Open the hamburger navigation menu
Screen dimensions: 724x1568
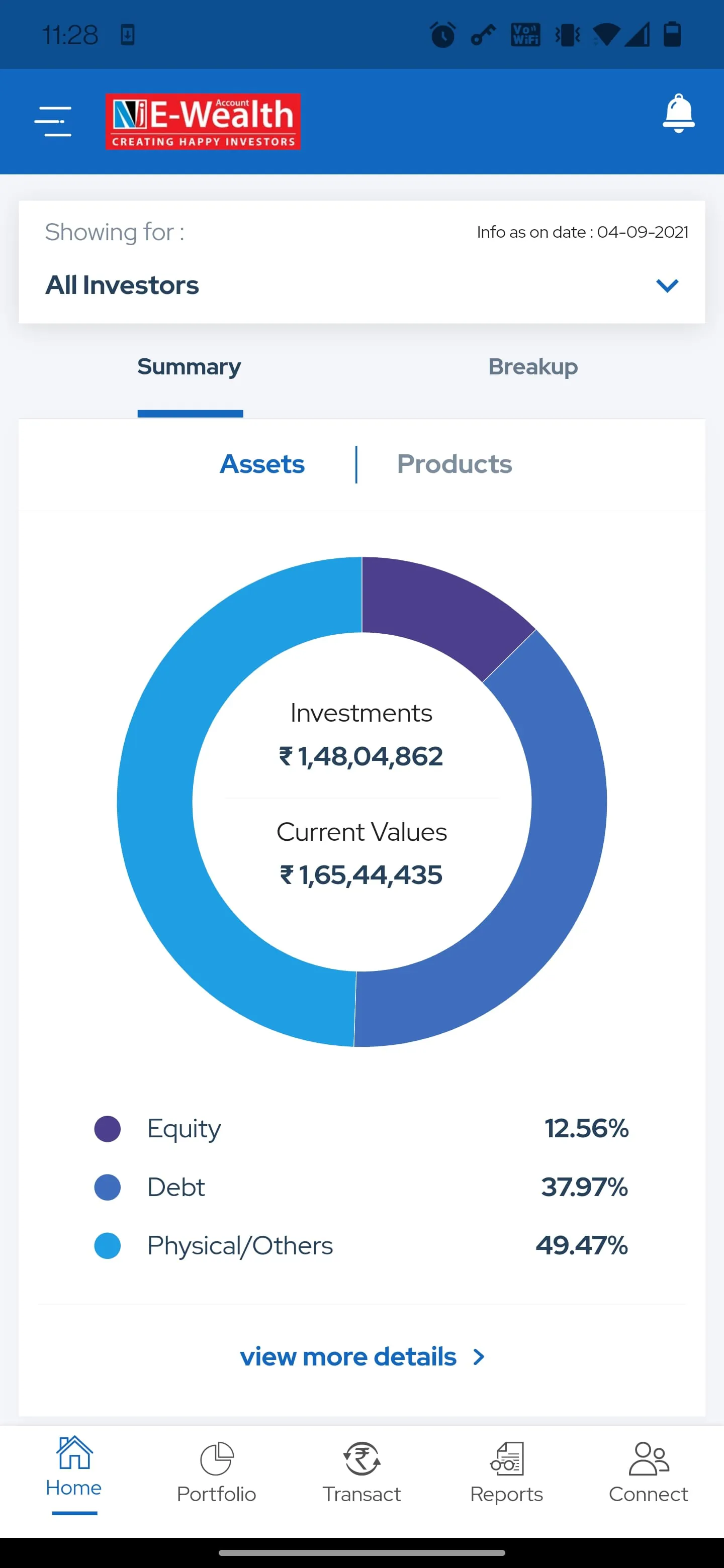[x=53, y=121]
